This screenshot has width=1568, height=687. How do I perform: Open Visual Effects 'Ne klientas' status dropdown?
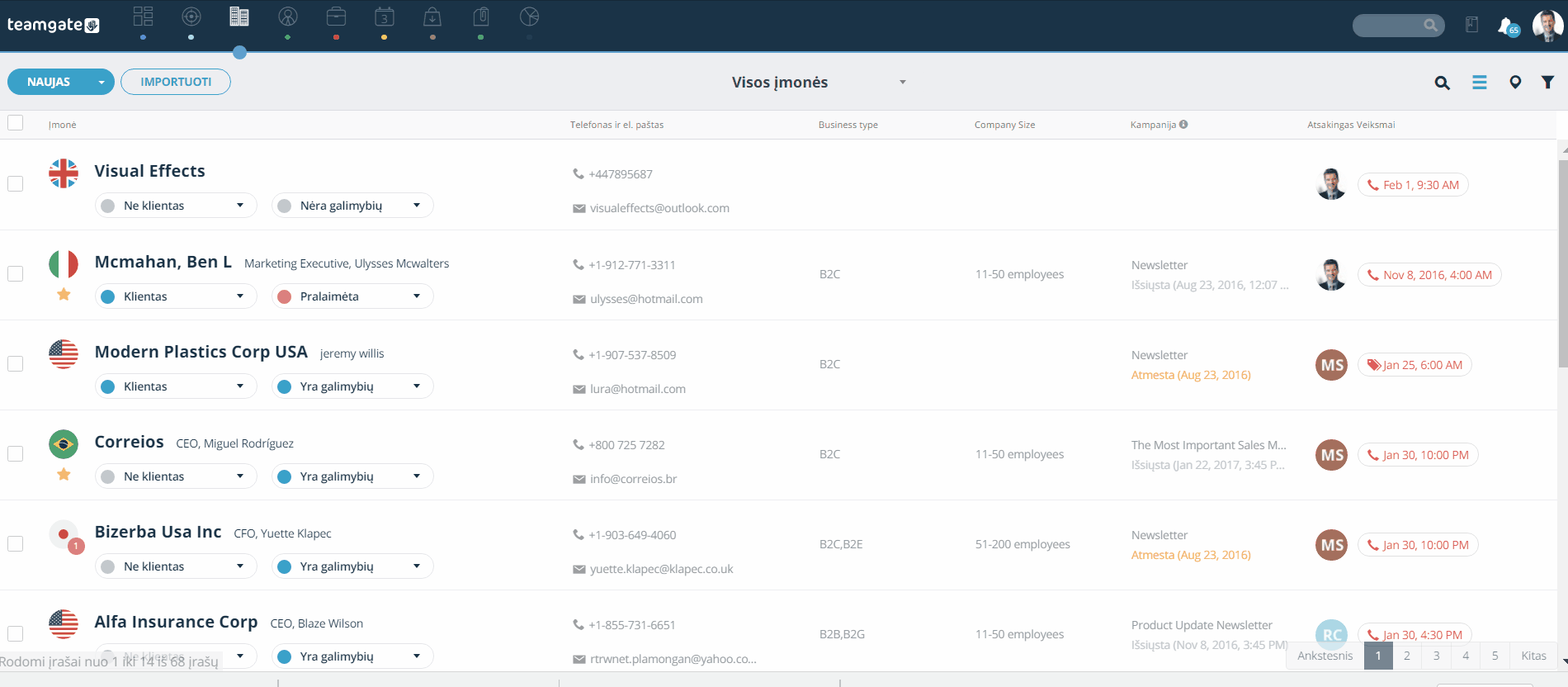pos(176,206)
